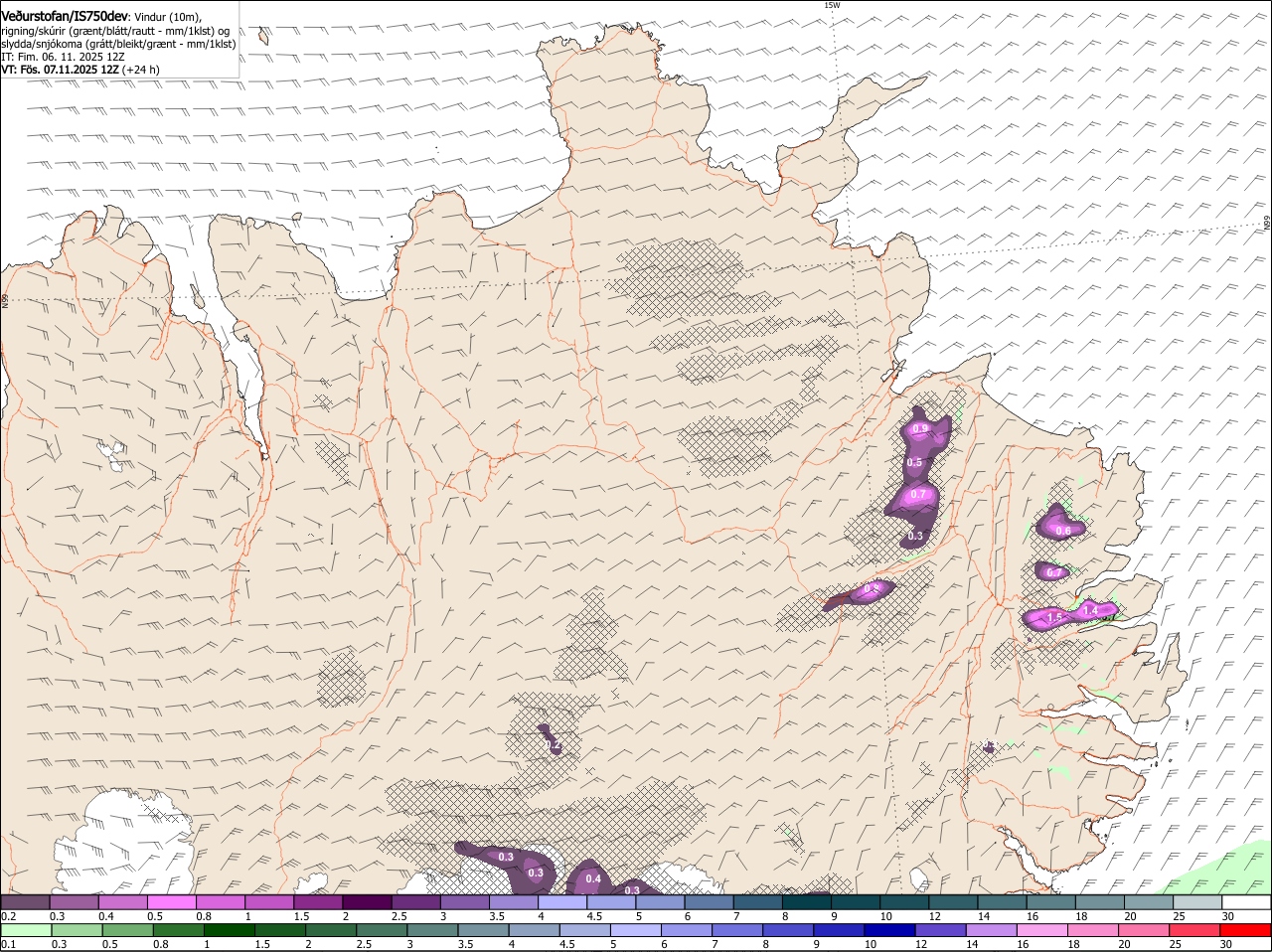This screenshot has width=1272, height=952.
Task: Pick the 12 teal swatch in top legend
Action: [954, 902]
